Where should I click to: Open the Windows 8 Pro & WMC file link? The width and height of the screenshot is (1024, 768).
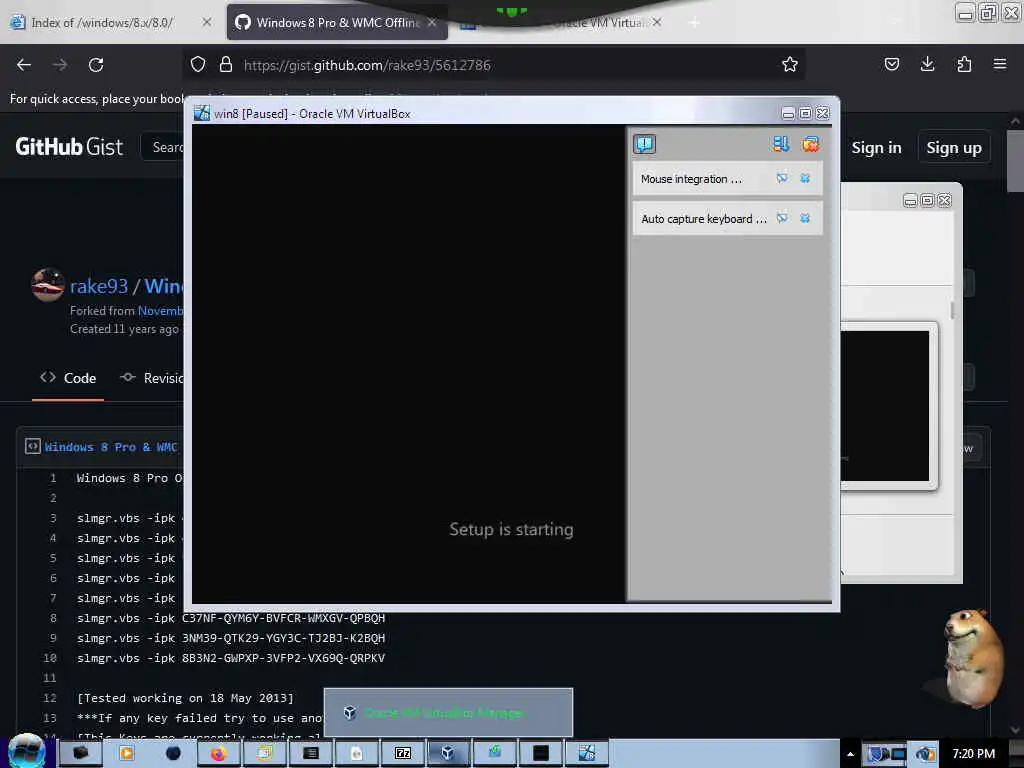point(110,447)
